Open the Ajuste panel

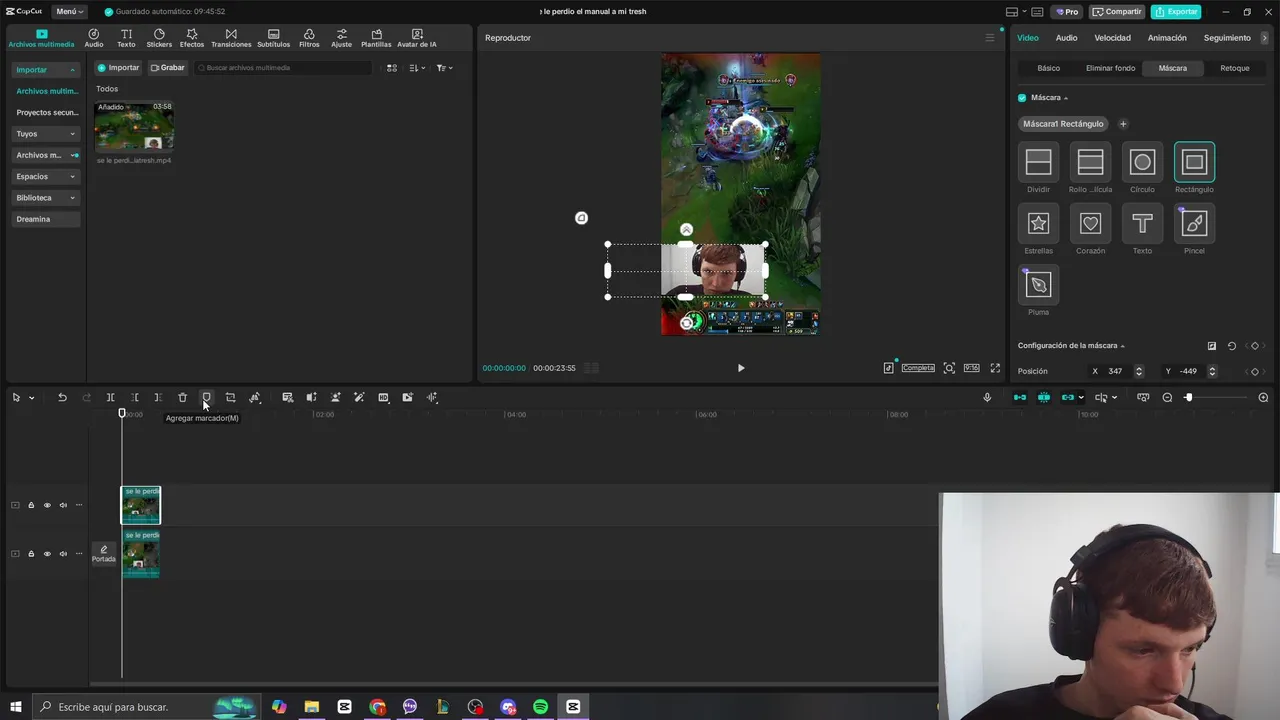342,38
